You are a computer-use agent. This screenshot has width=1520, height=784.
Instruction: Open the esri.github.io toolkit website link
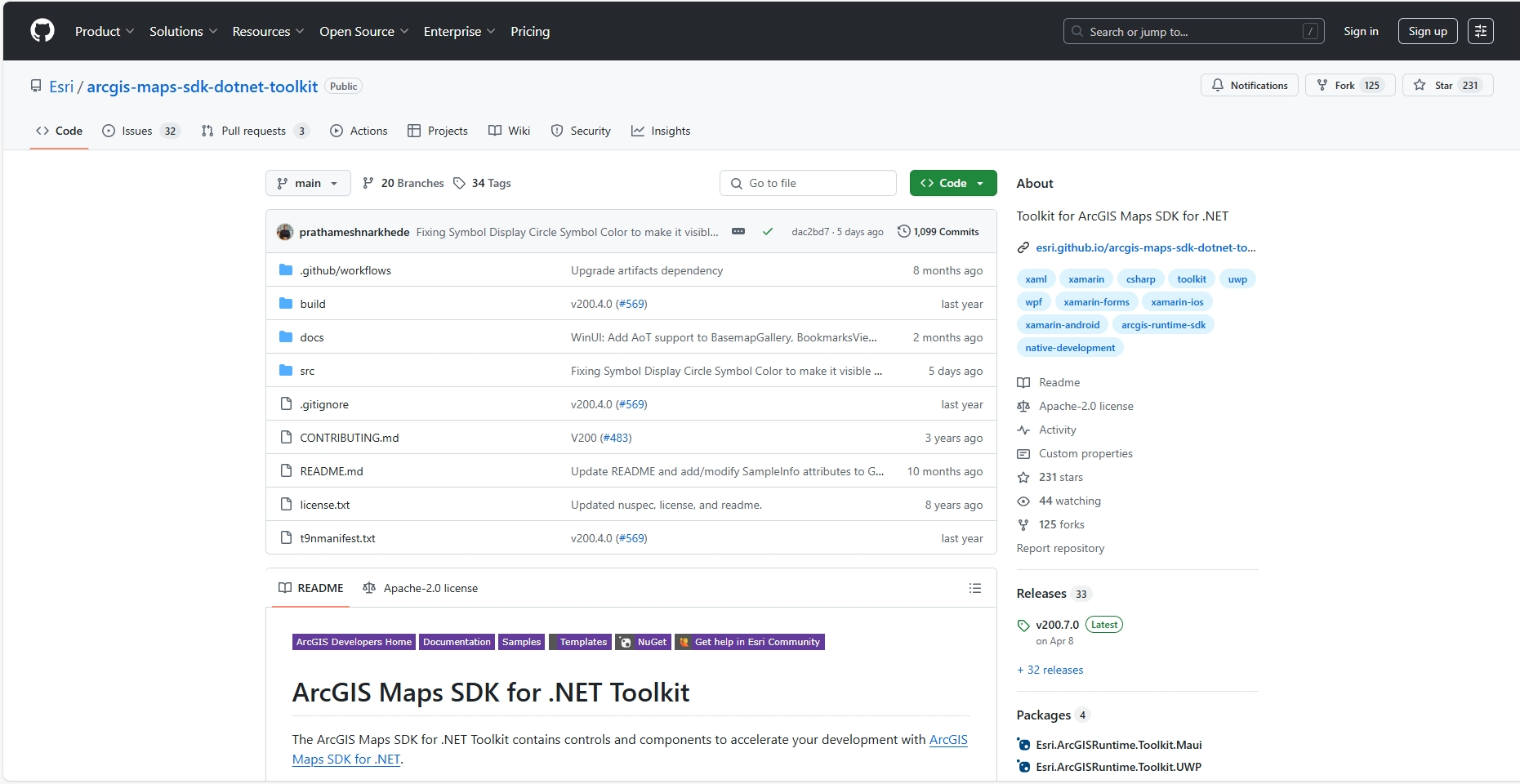[1147, 247]
